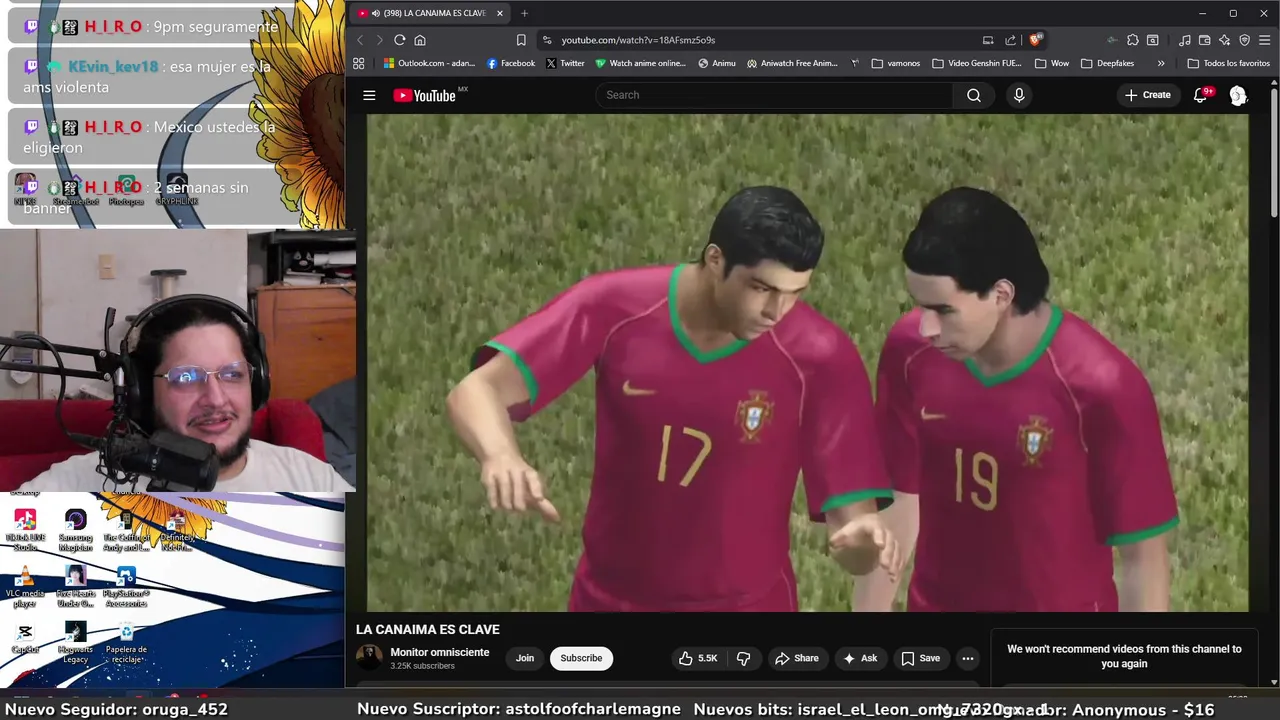The image size is (1280, 720).
Task: Open more actions three-dot menu under video
Action: 967,658
